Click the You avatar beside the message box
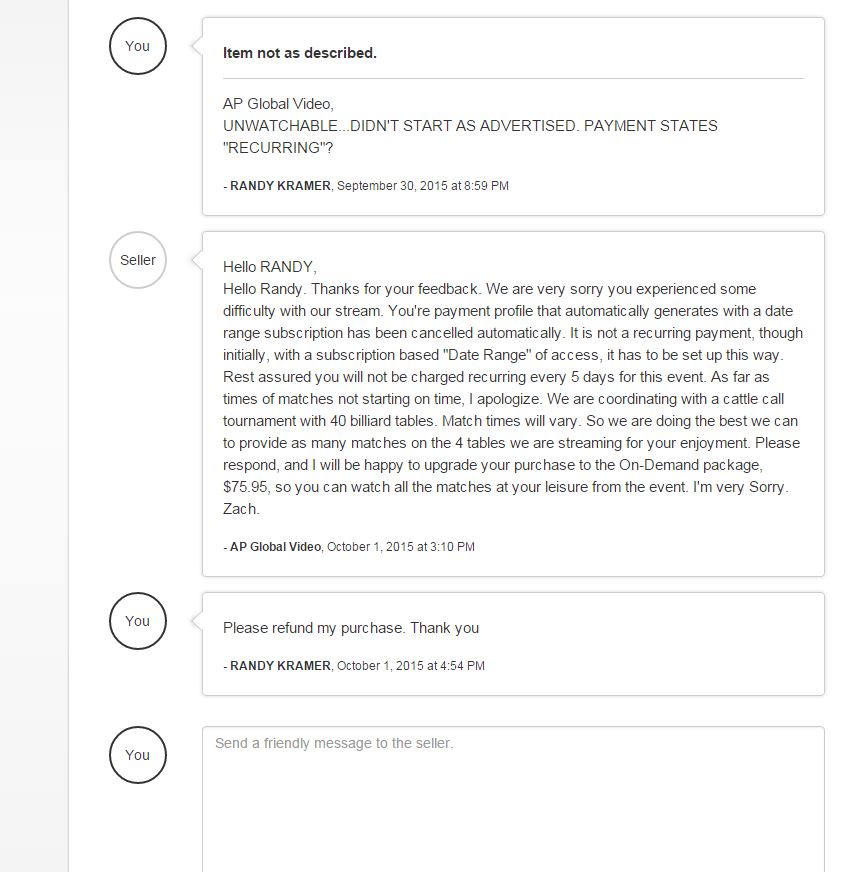Screen dimensions: 847x872 137,755
